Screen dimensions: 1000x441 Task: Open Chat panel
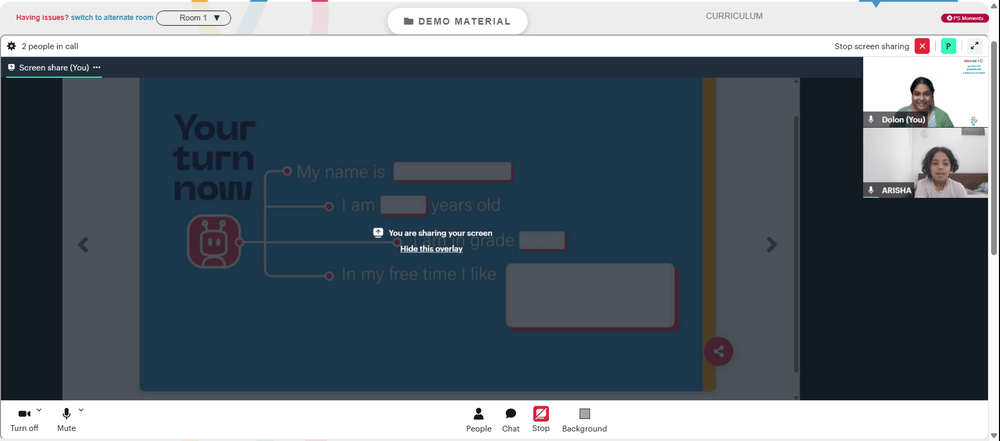511,421
